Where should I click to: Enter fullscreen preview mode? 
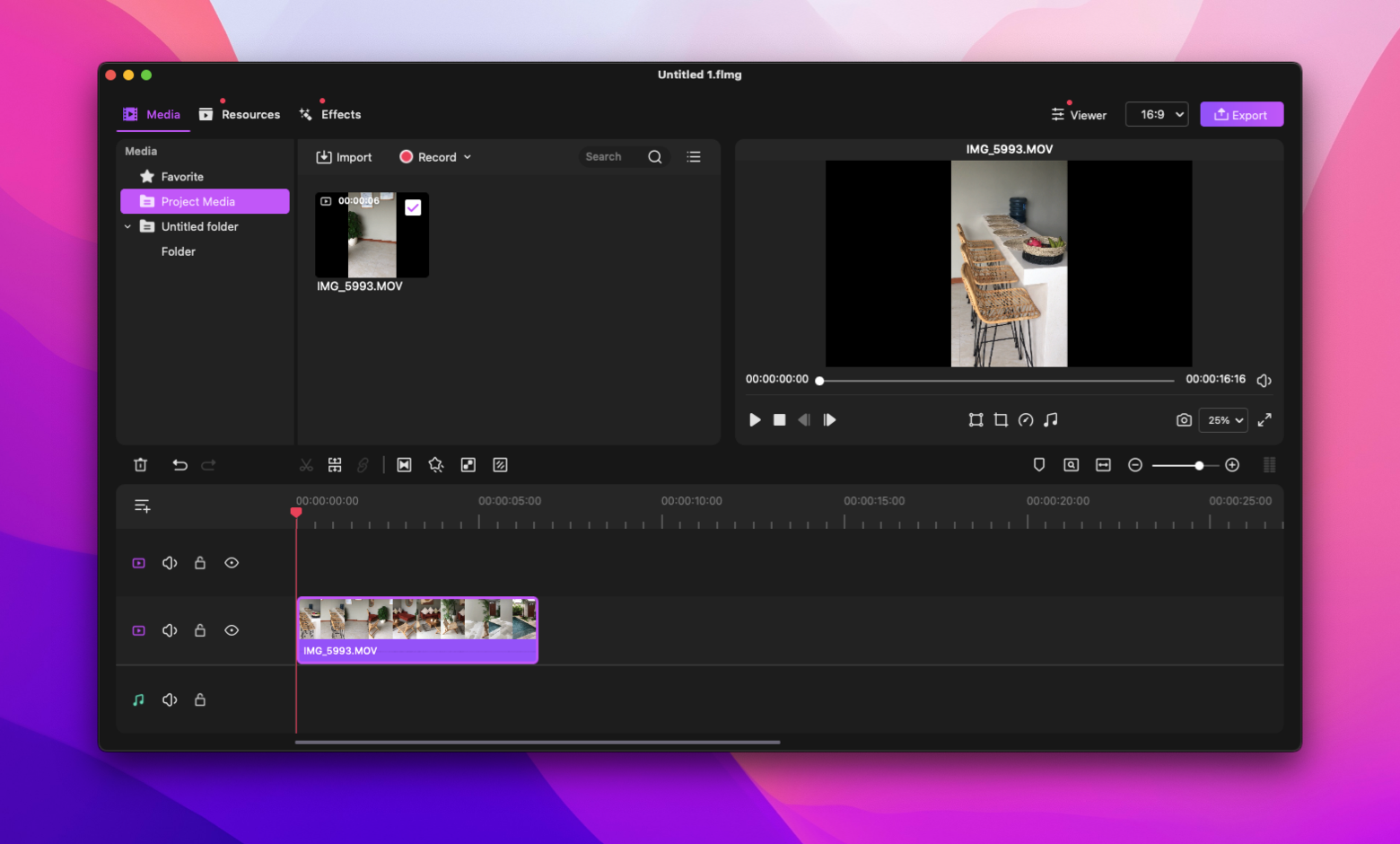[1264, 420]
